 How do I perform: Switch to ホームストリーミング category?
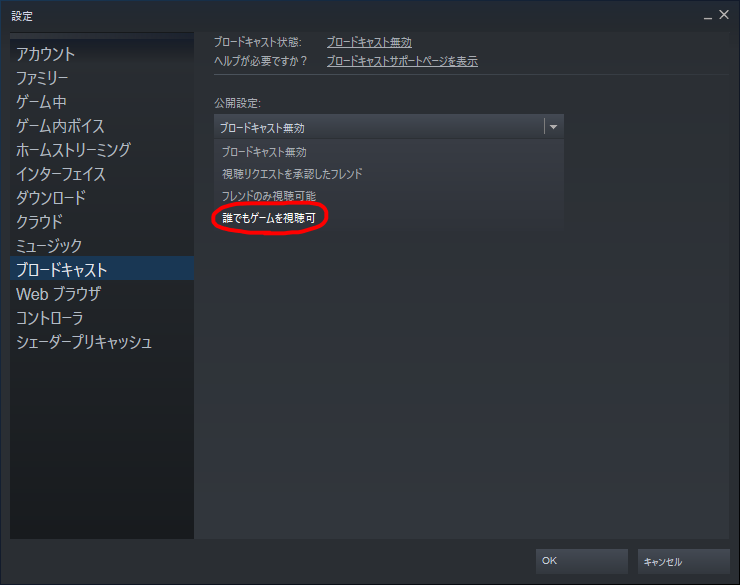[101, 150]
